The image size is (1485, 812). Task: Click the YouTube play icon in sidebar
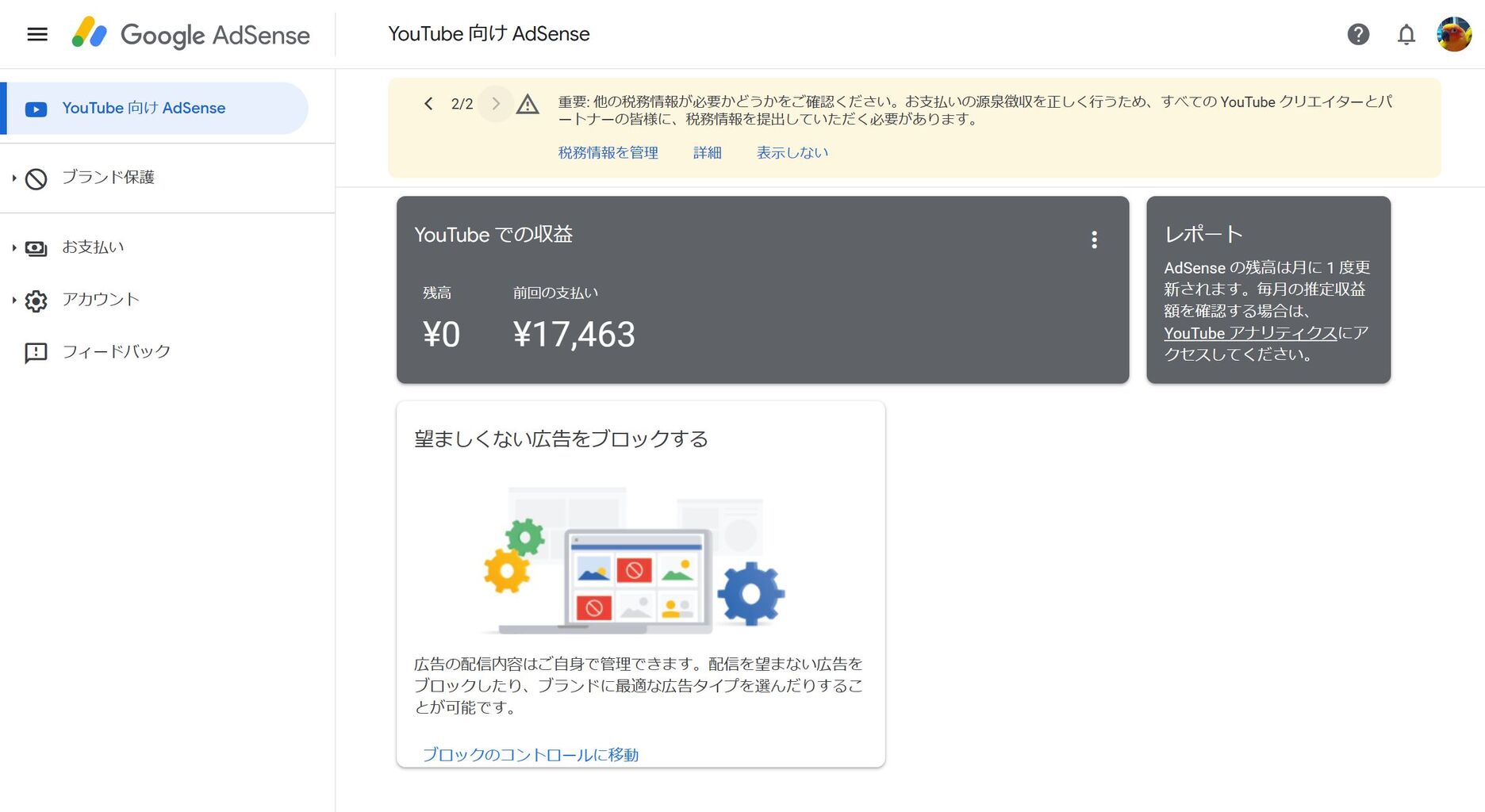(36, 109)
